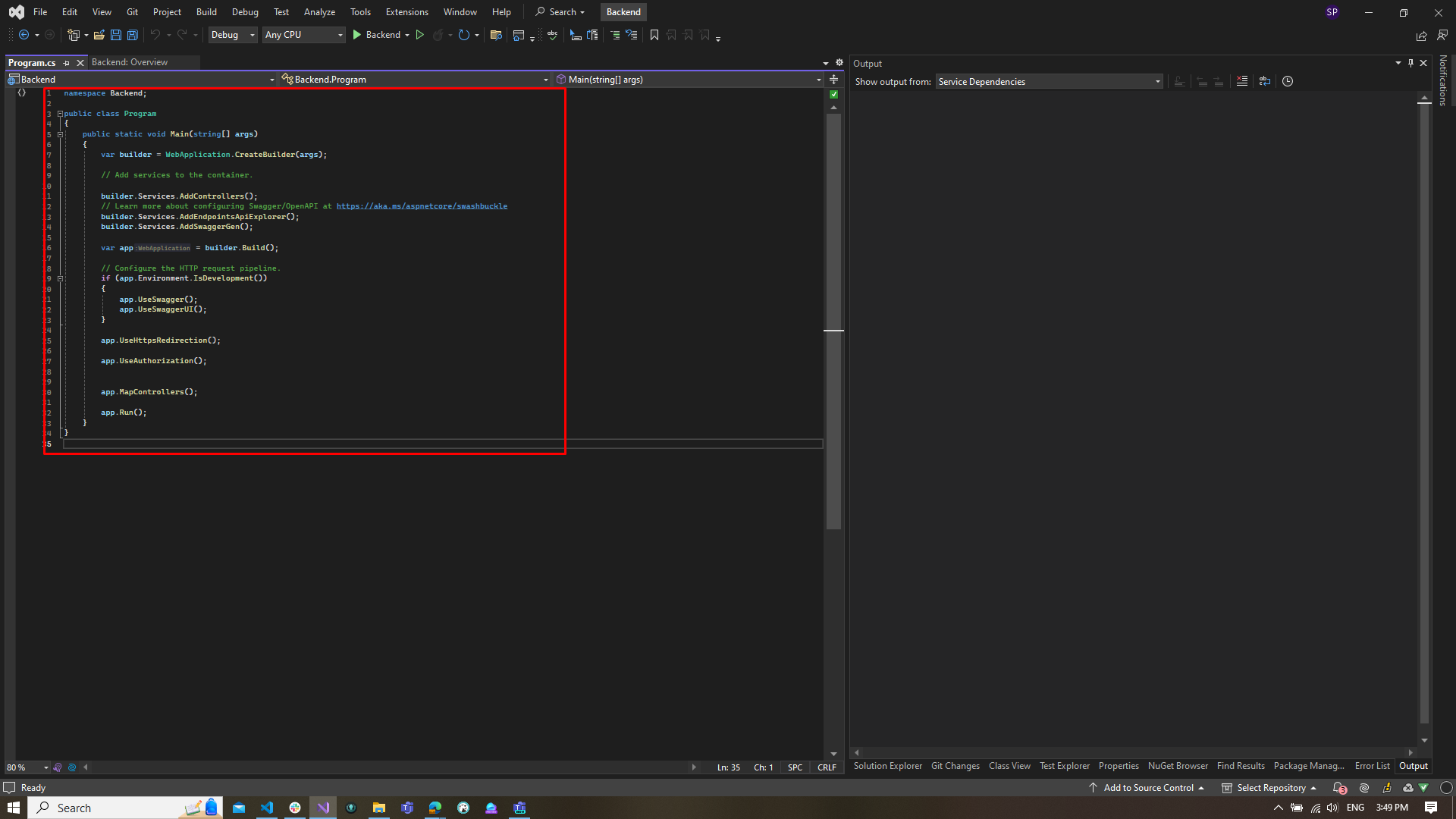The height and width of the screenshot is (819, 1456).
Task: Toggle the pin on the Program.cs tab
Action: pos(67,63)
